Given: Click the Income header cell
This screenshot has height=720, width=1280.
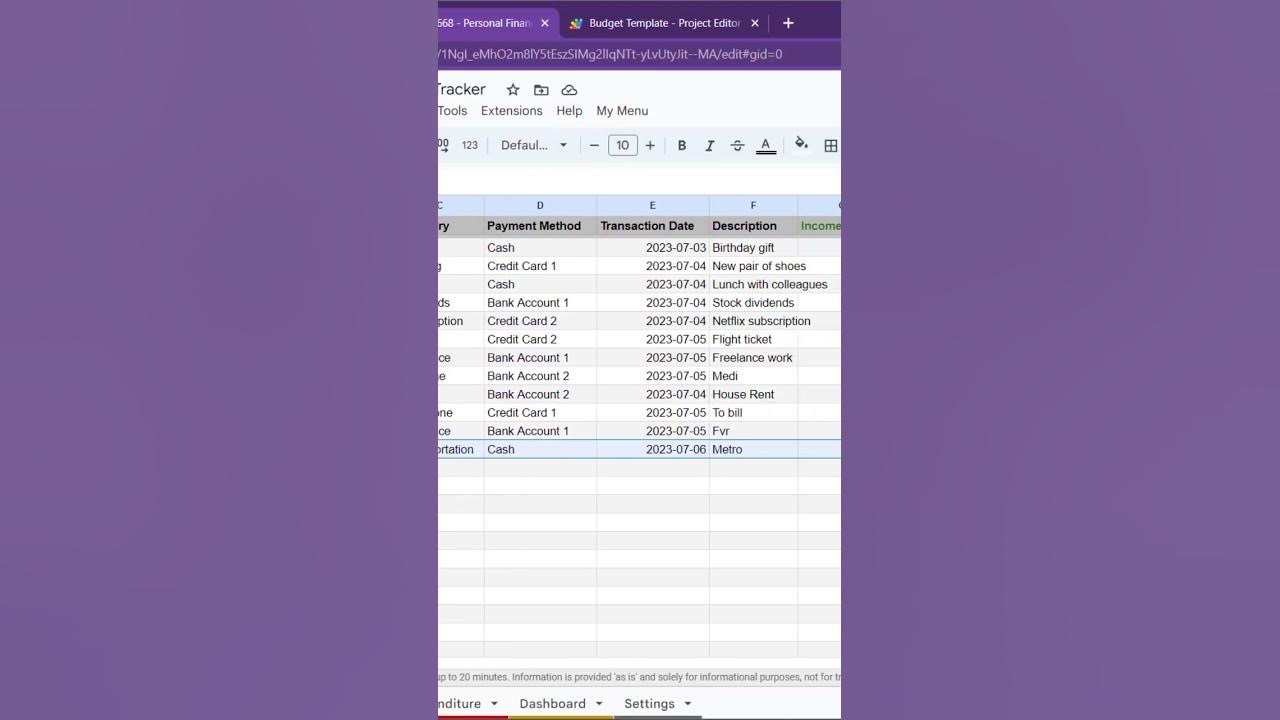Looking at the screenshot, I should coord(819,226).
